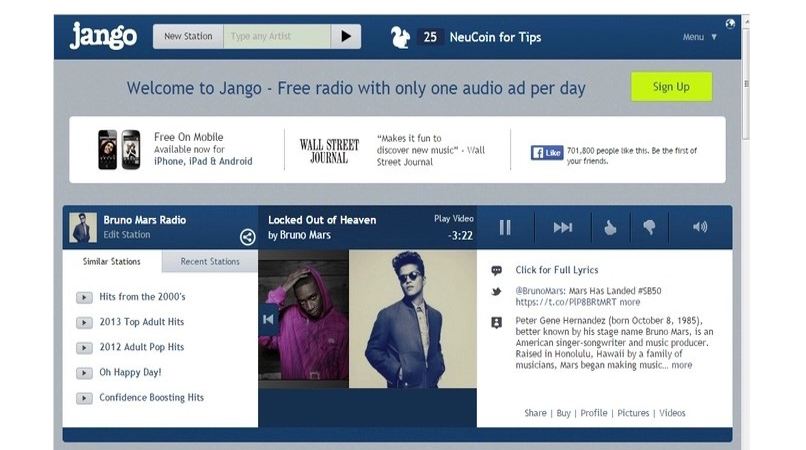
Task: Click the pink hoodie artist photo
Action: tap(304, 319)
